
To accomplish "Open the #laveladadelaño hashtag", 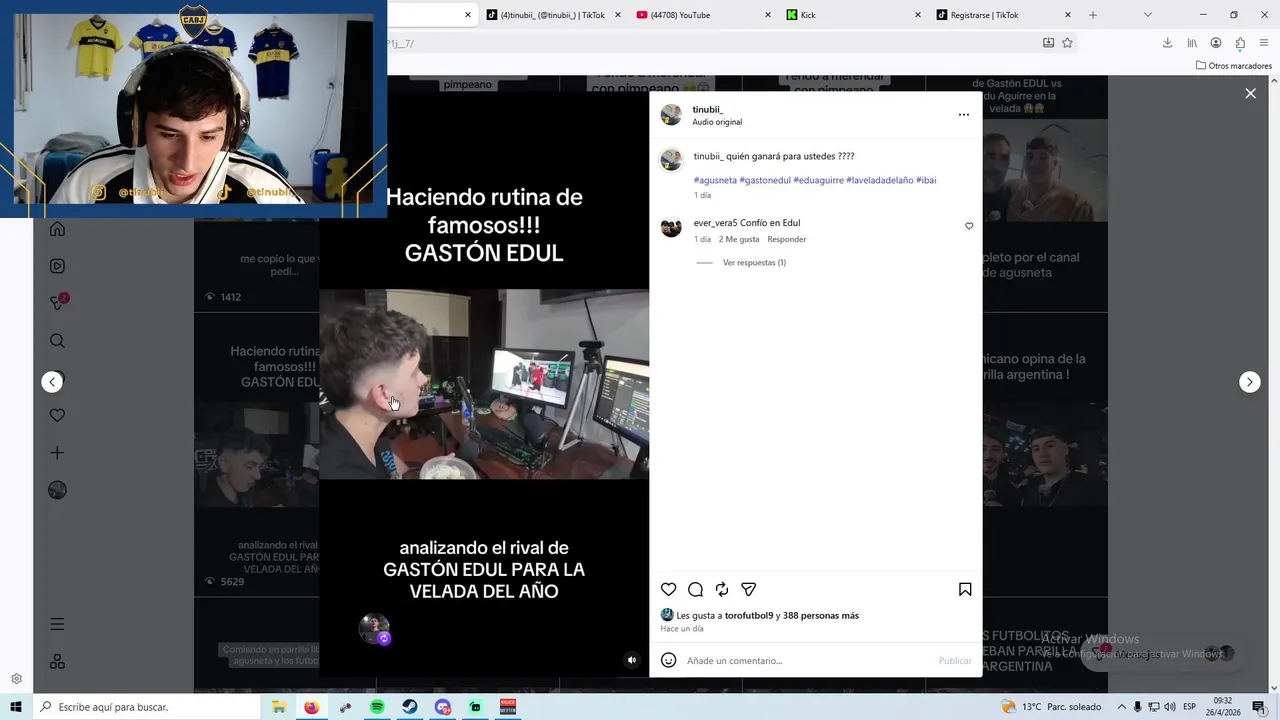I will click(x=880, y=180).
